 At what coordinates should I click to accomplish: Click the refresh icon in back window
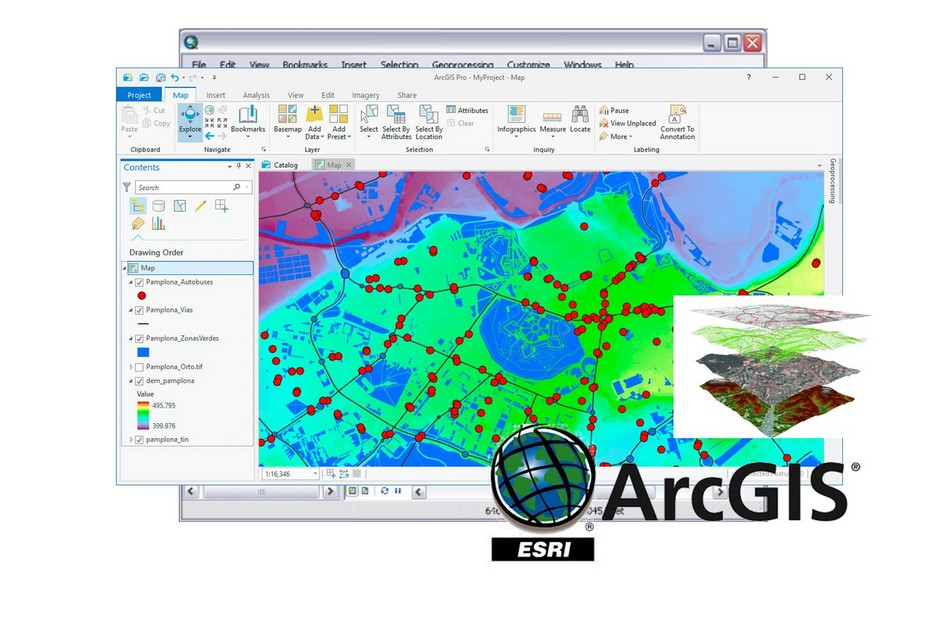(384, 491)
